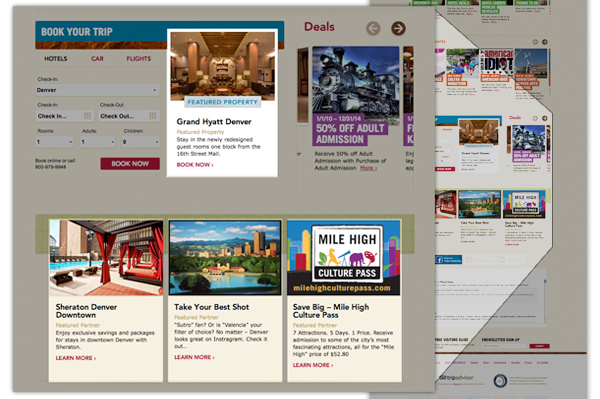Open the FLIGHTS booking tab
Screen dimensions: 600x399
tap(139, 59)
